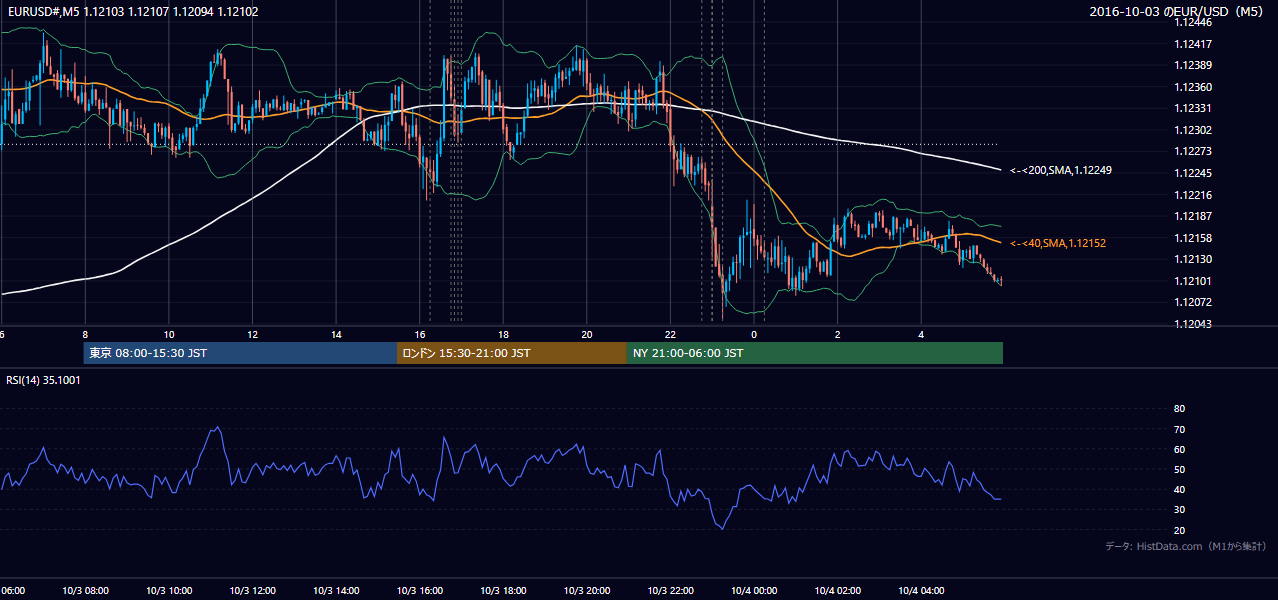The image size is (1278, 600).
Task: Click the NY 21:00-06:00 JST session bar
Action: point(815,353)
